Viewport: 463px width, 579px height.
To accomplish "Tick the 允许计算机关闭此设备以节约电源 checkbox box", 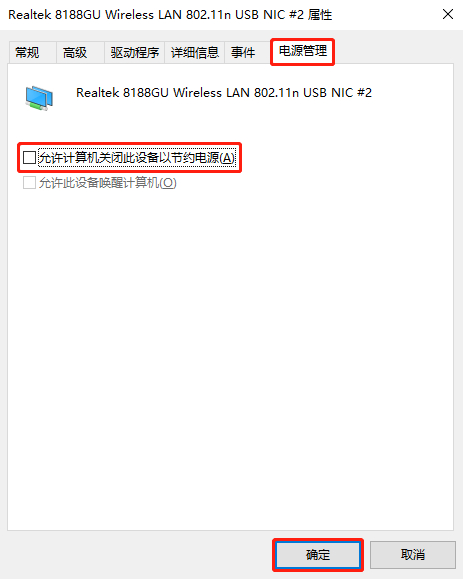I will tap(29, 158).
